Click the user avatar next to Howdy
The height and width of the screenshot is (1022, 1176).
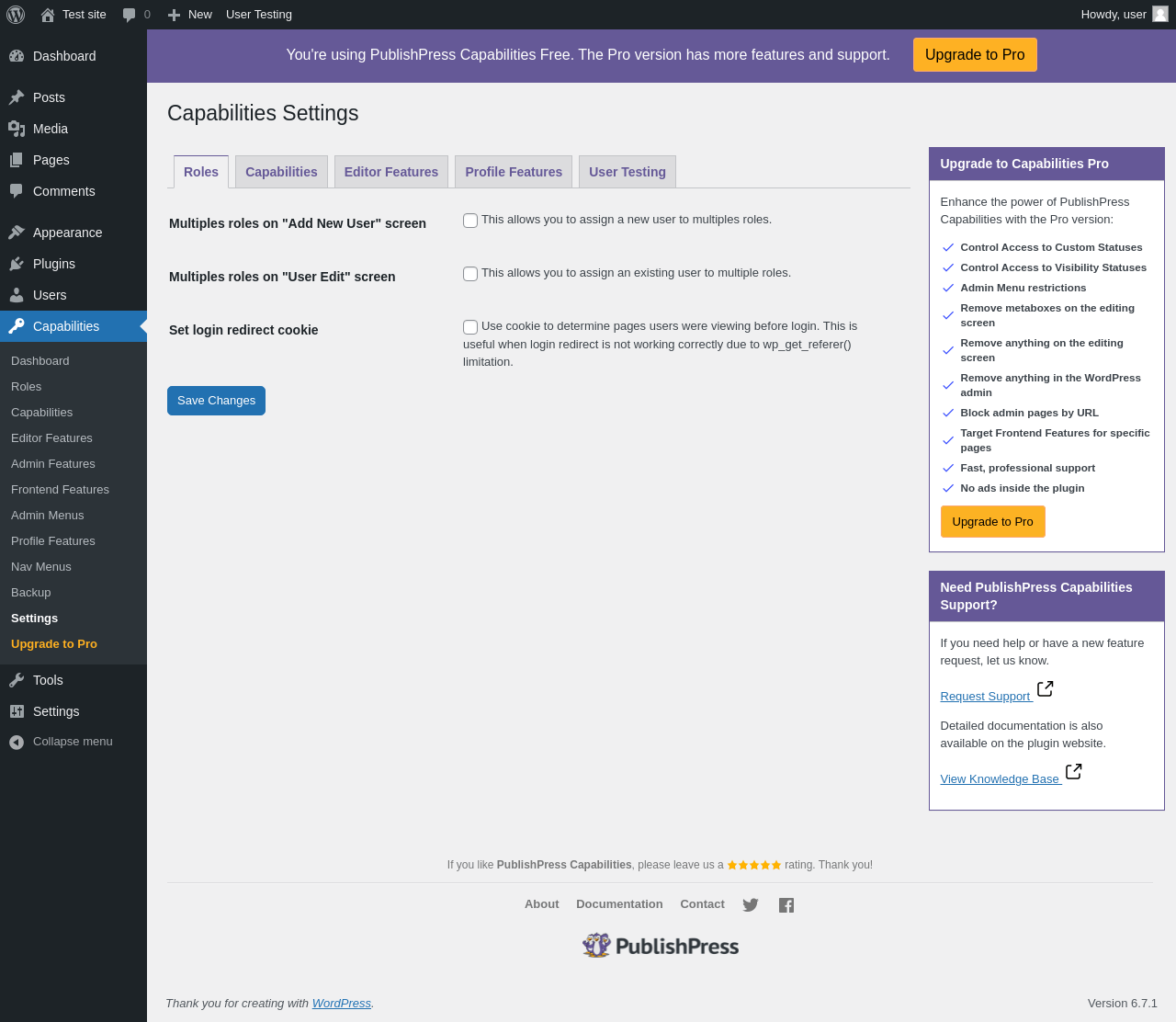pyautogui.click(x=1160, y=14)
